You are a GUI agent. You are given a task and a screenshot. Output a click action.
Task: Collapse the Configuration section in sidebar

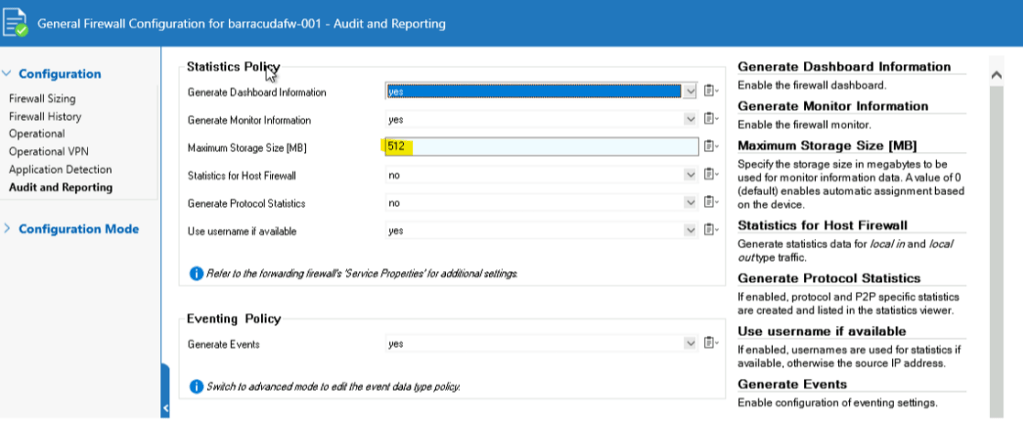pyautogui.click(x=7, y=74)
